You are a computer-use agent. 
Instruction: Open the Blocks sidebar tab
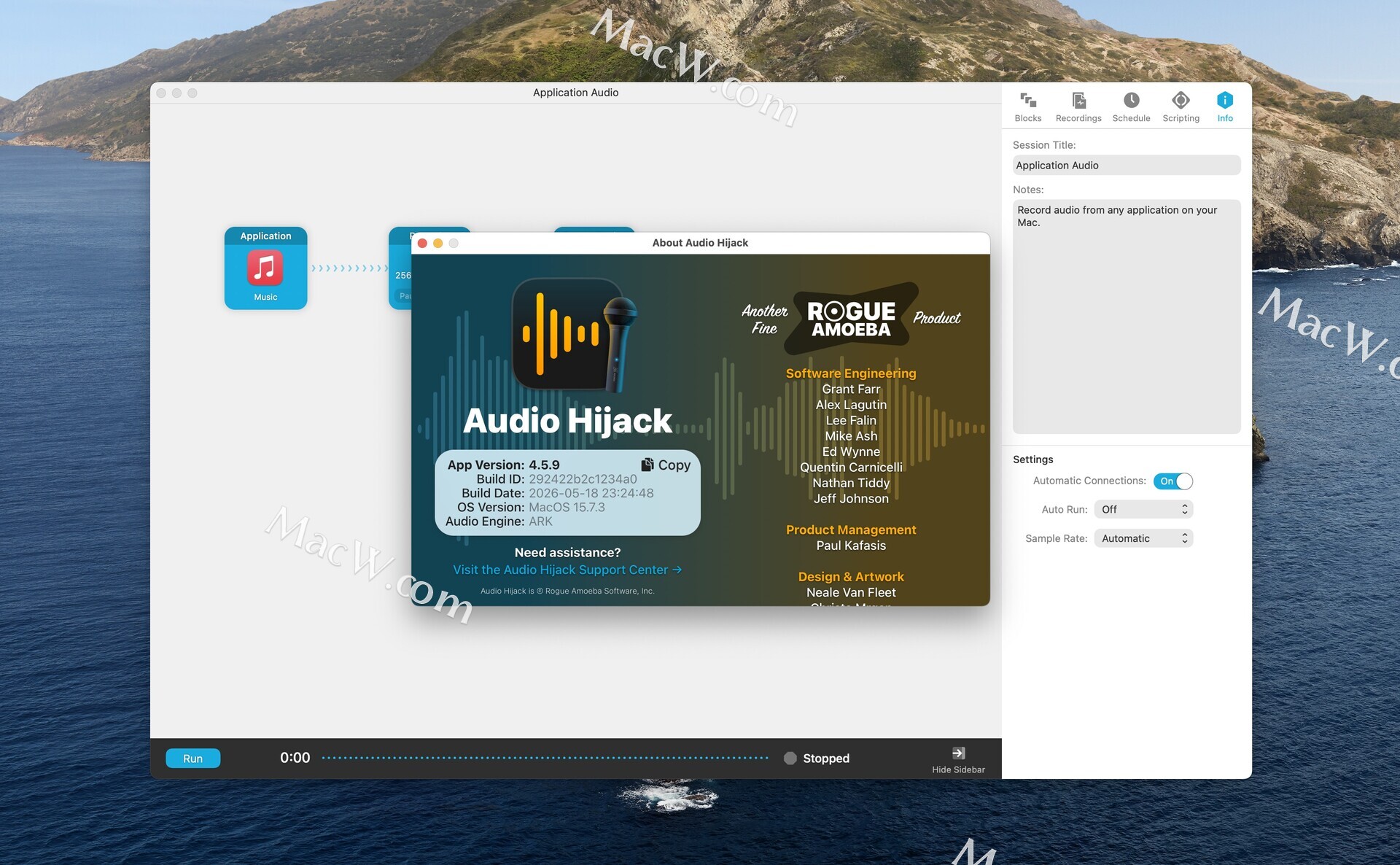pos(1028,106)
